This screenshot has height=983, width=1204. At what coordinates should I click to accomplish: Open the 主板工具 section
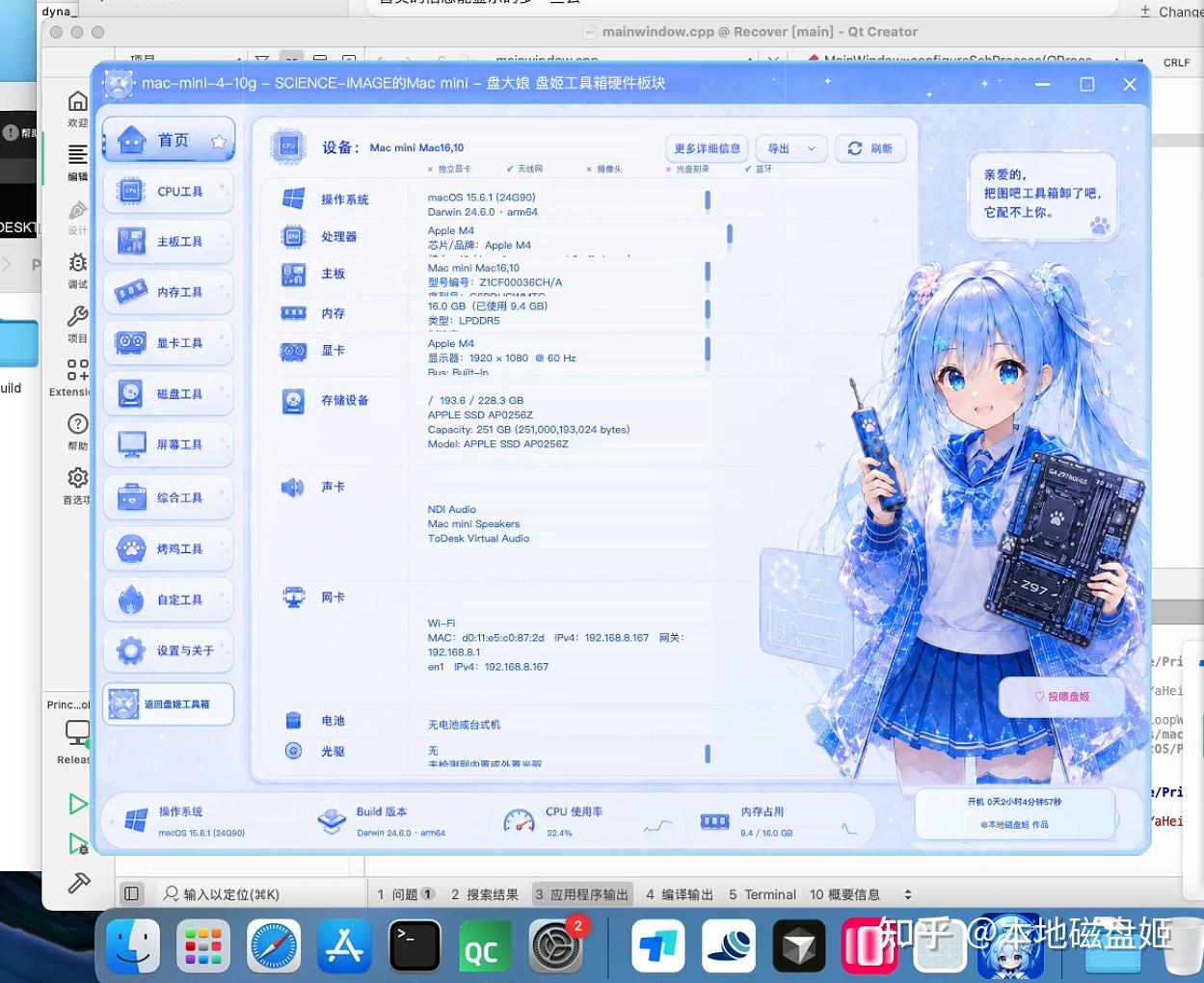tap(168, 242)
